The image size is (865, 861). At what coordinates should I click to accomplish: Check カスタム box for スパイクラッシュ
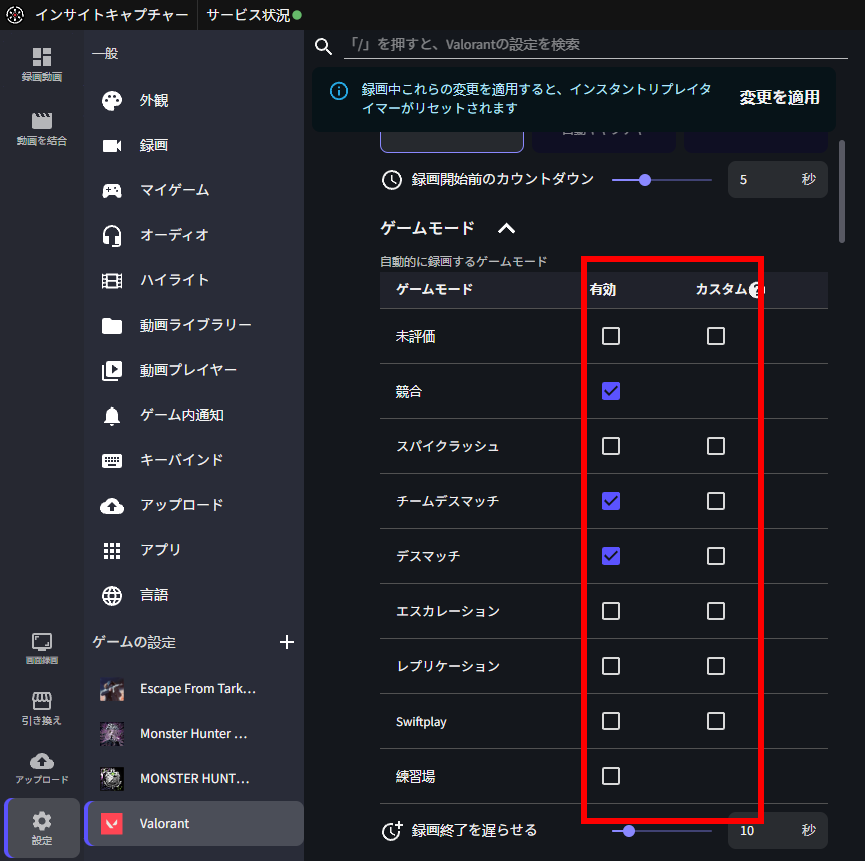[x=716, y=446]
